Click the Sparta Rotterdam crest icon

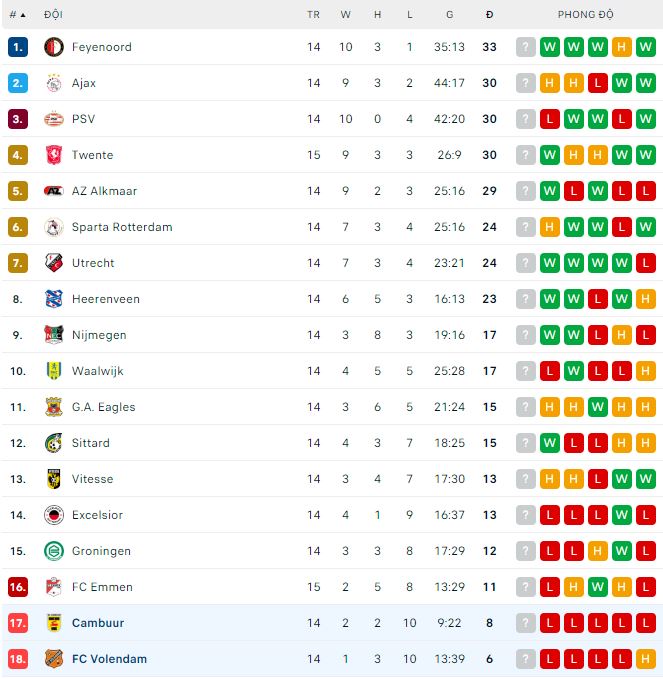click(x=54, y=227)
